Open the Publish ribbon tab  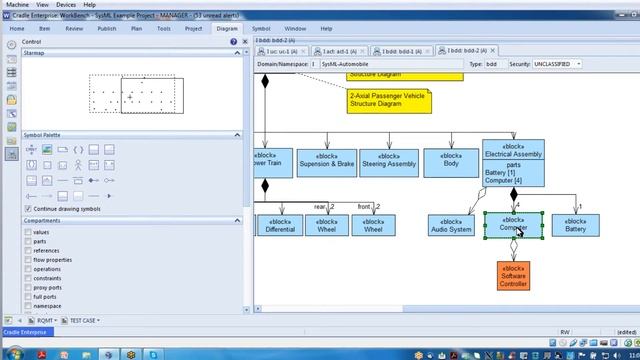107,29
